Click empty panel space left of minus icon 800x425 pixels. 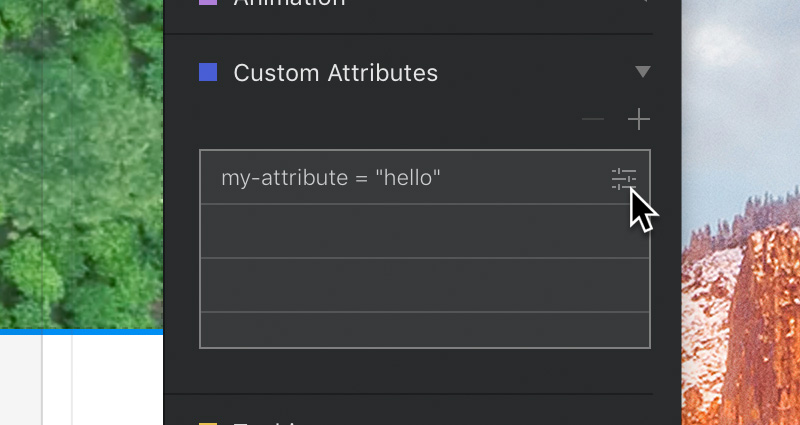[x=400, y=120]
